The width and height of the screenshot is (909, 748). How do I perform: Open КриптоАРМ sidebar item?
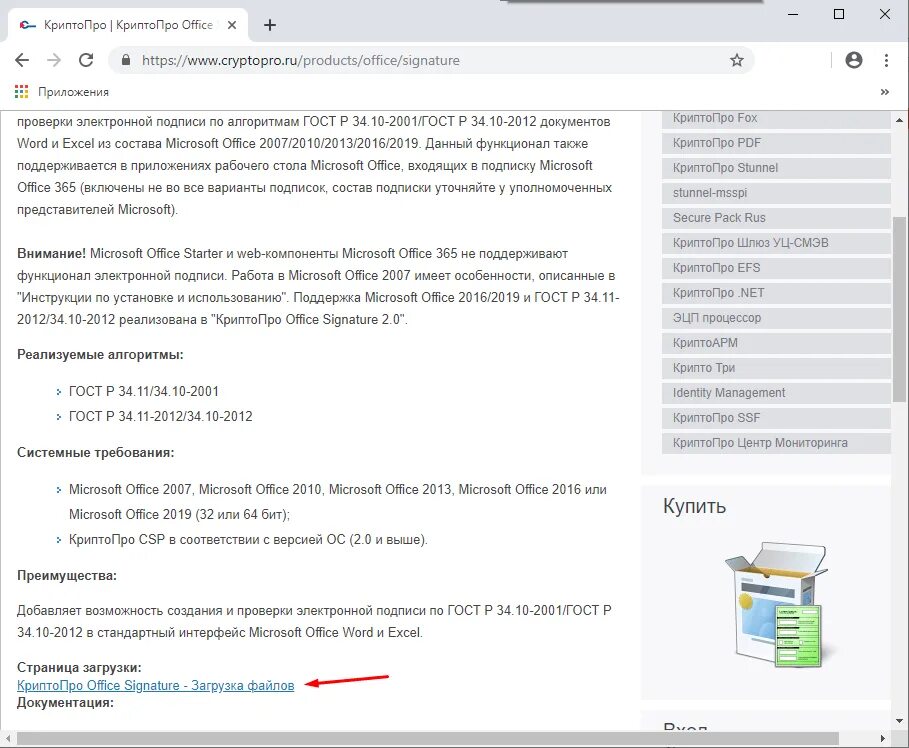click(x=776, y=343)
